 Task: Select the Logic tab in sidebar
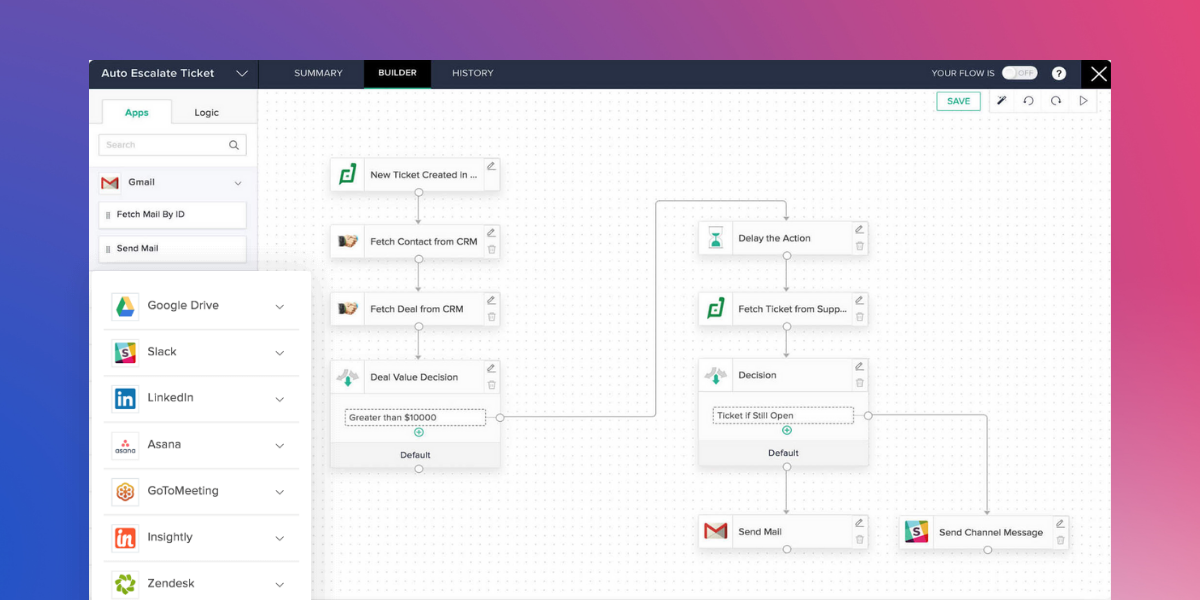206,112
